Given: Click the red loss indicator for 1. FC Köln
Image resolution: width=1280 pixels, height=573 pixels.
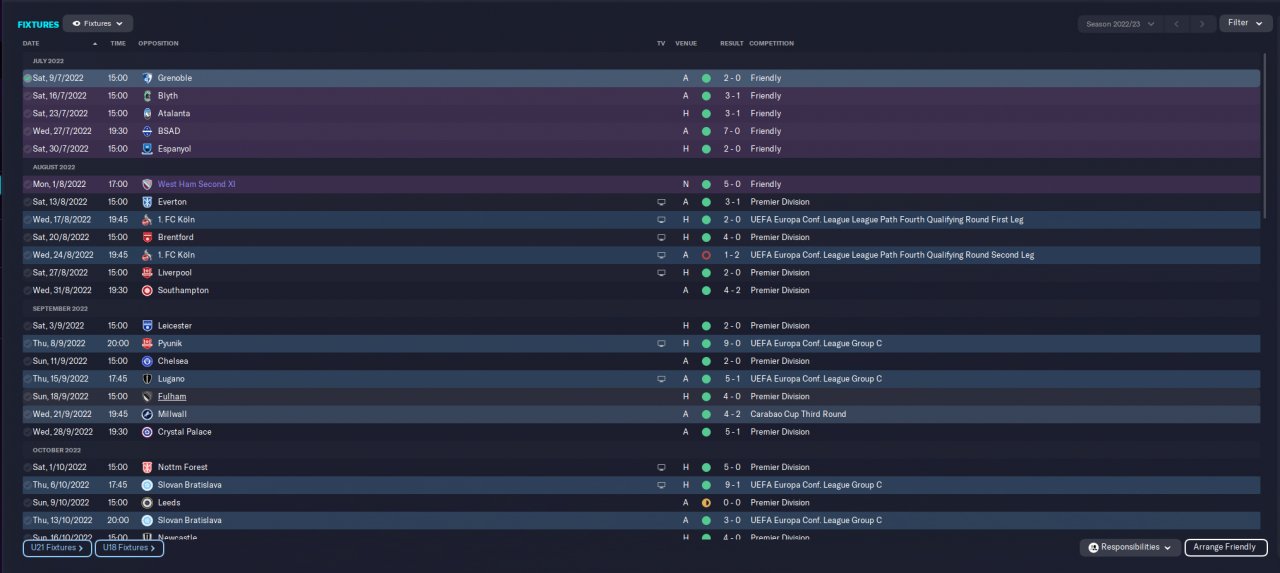Looking at the screenshot, I should [x=706, y=255].
